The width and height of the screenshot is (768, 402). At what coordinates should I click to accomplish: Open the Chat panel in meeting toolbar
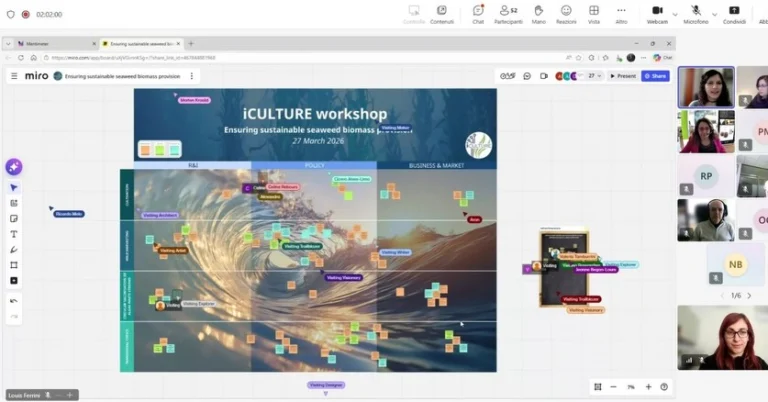point(478,14)
